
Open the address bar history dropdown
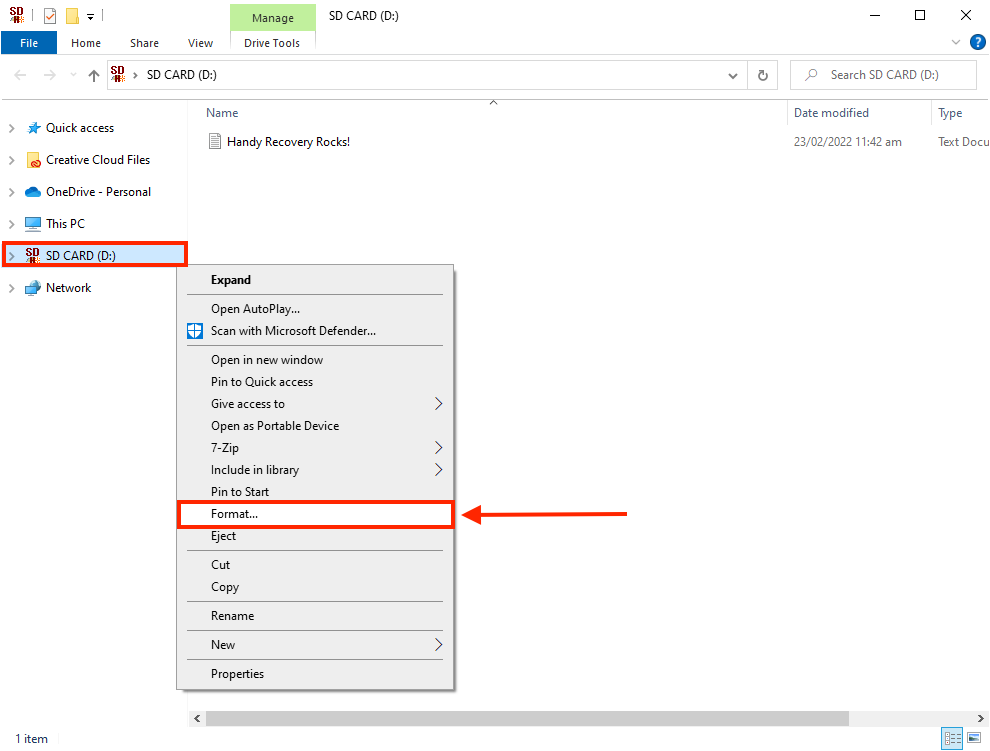point(732,76)
